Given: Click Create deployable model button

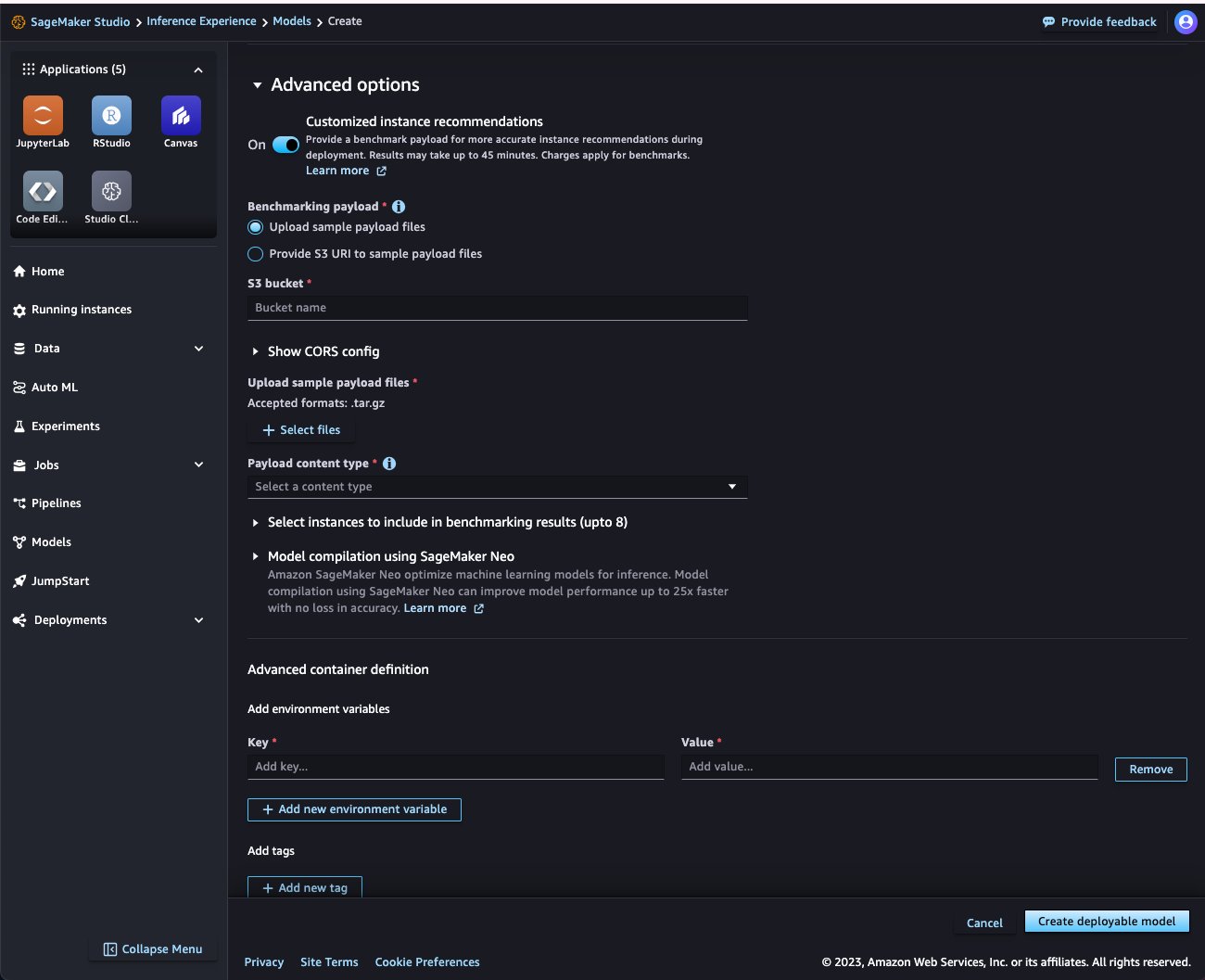Looking at the screenshot, I should pos(1107,922).
